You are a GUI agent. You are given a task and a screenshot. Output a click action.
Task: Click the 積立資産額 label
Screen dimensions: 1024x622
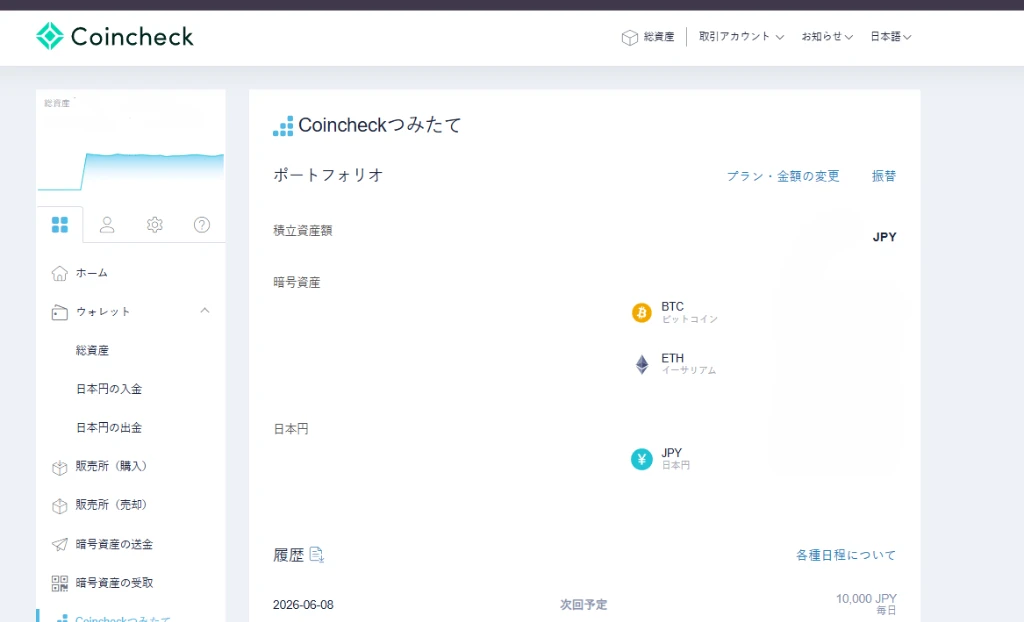click(x=302, y=230)
